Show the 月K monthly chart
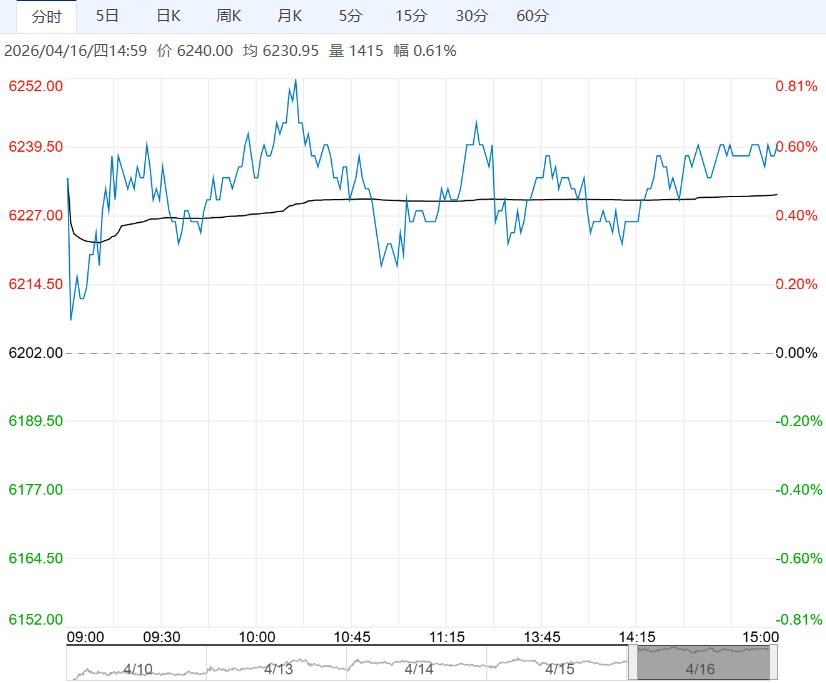Viewport: 826px width, 683px height. (290, 16)
